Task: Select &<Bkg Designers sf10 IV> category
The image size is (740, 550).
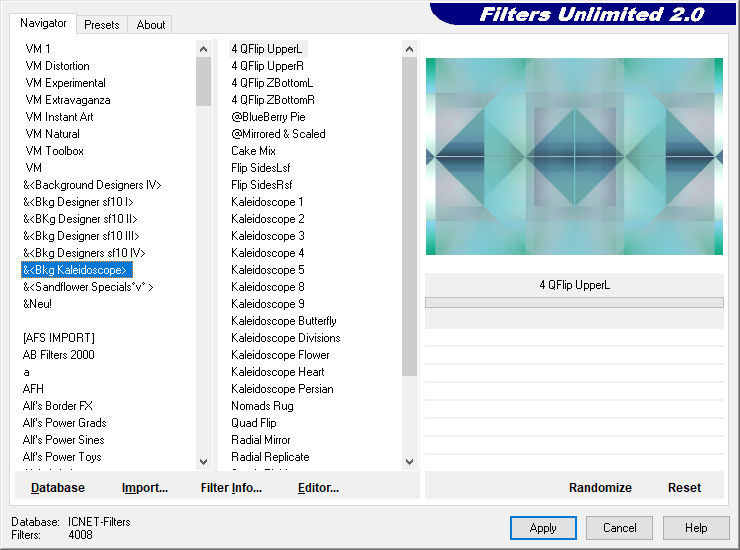Action: coord(84,253)
